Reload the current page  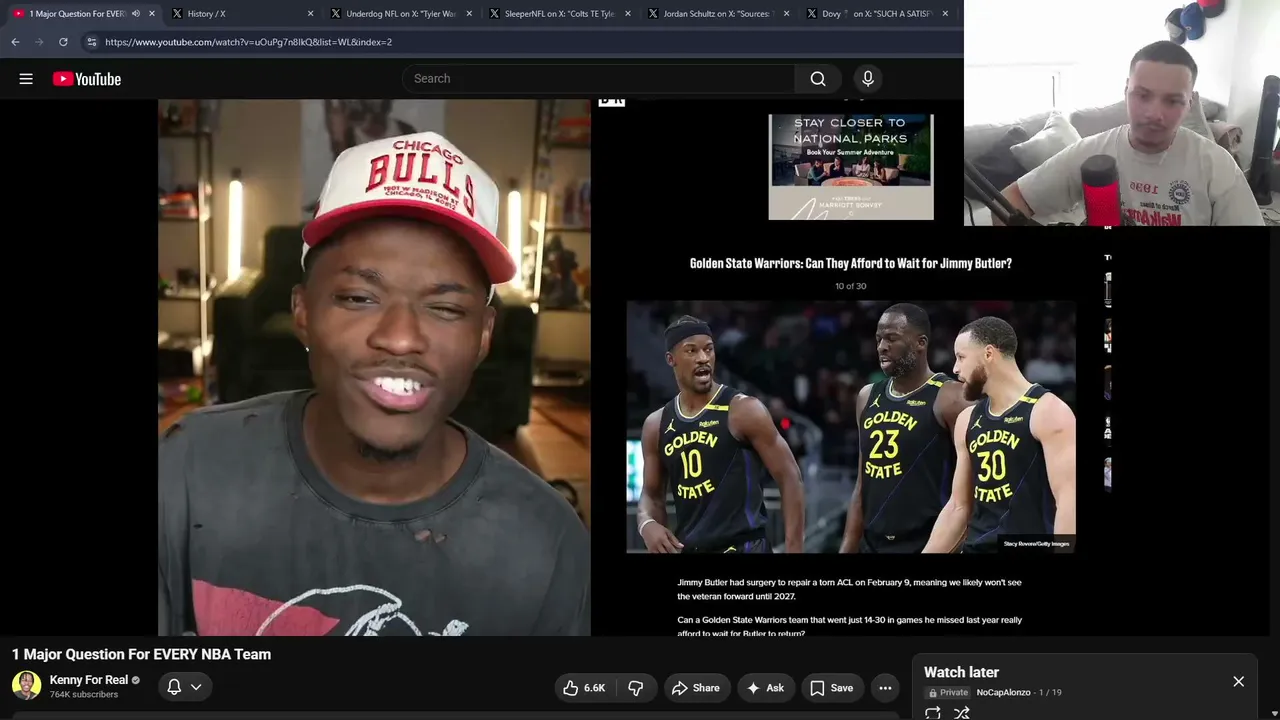63,42
